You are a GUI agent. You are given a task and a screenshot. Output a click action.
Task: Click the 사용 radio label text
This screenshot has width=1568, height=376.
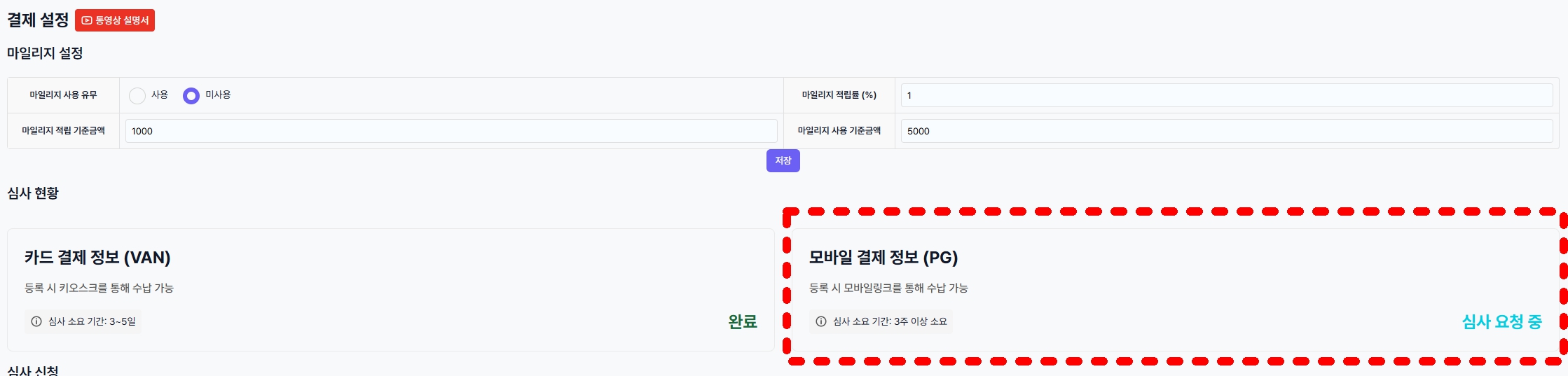160,95
